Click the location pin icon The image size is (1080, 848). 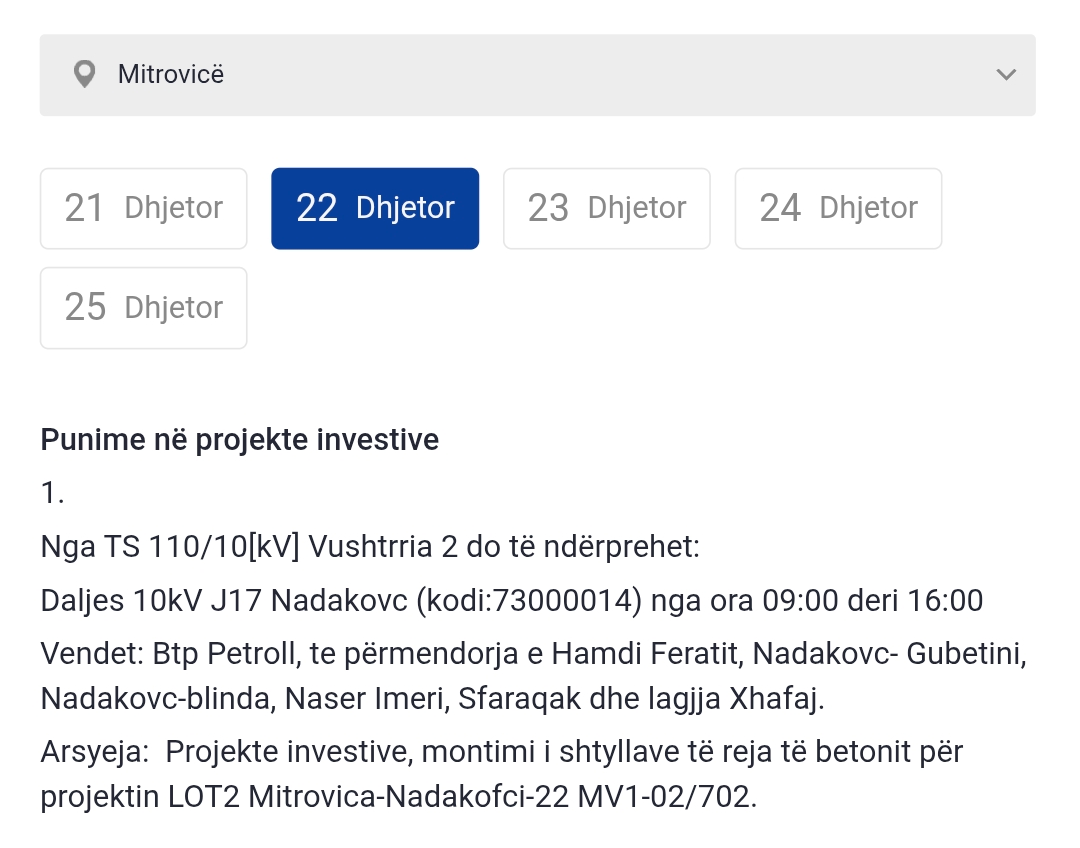tap(85, 75)
